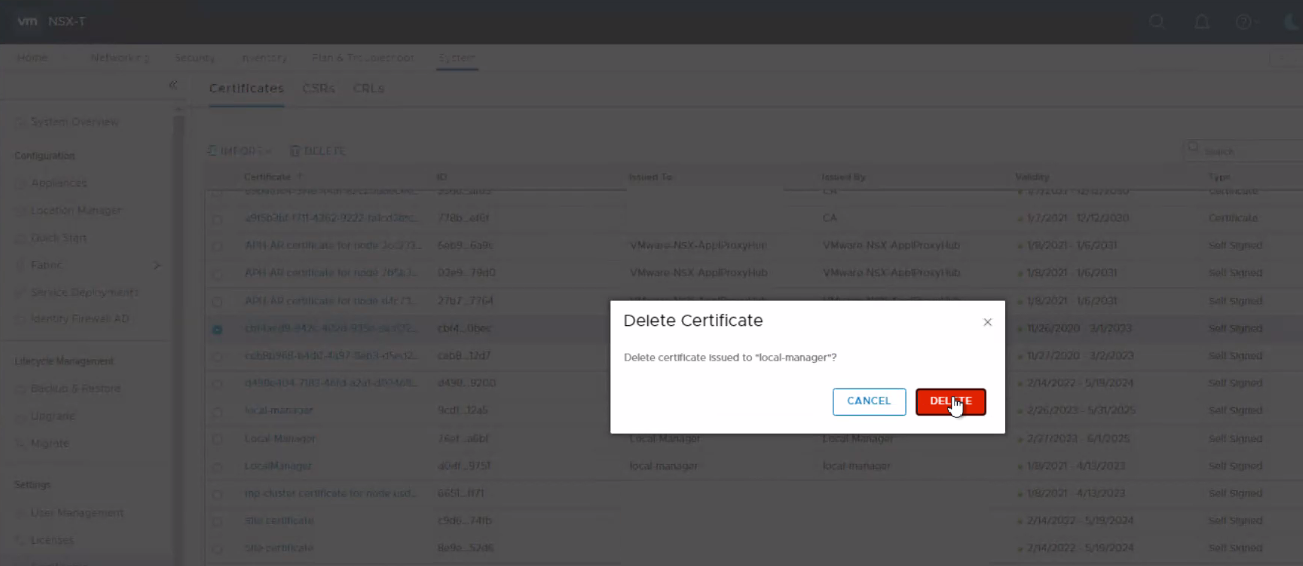1303x566 pixels.
Task: Sort by the Certificate column header
Action: pyautogui.click(x=267, y=177)
